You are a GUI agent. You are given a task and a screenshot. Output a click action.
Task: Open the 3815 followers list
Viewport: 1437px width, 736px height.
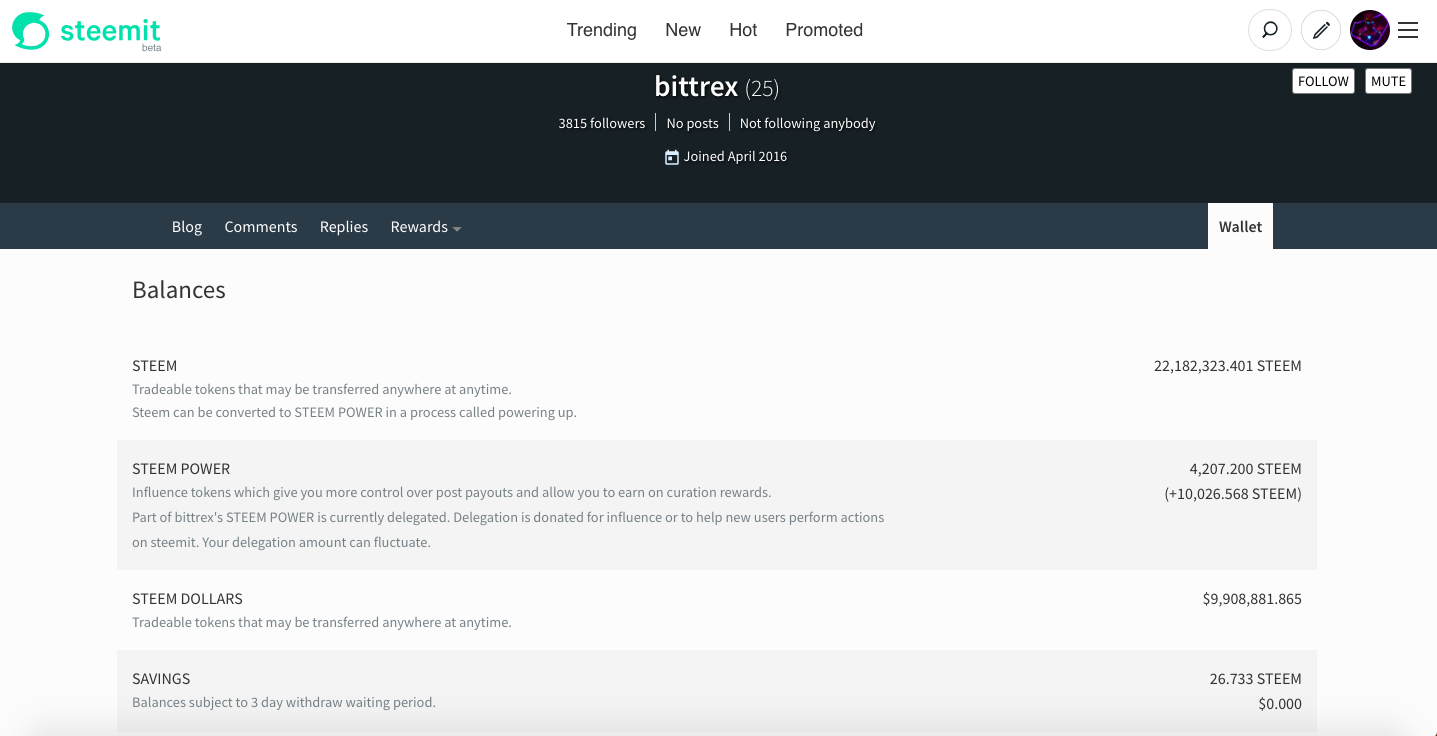(x=602, y=123)
